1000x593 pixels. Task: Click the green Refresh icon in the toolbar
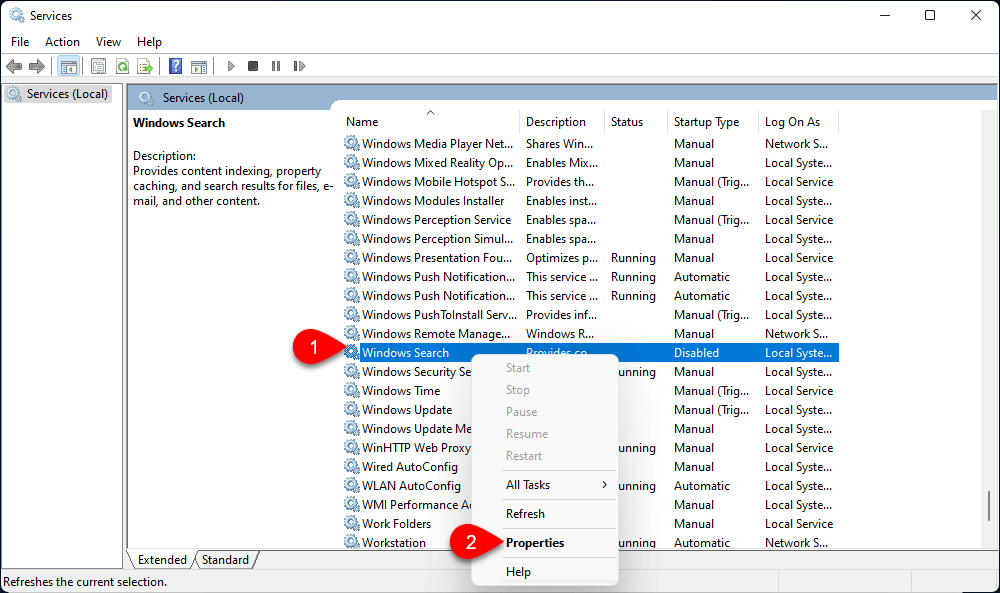(x=122, y=66)
